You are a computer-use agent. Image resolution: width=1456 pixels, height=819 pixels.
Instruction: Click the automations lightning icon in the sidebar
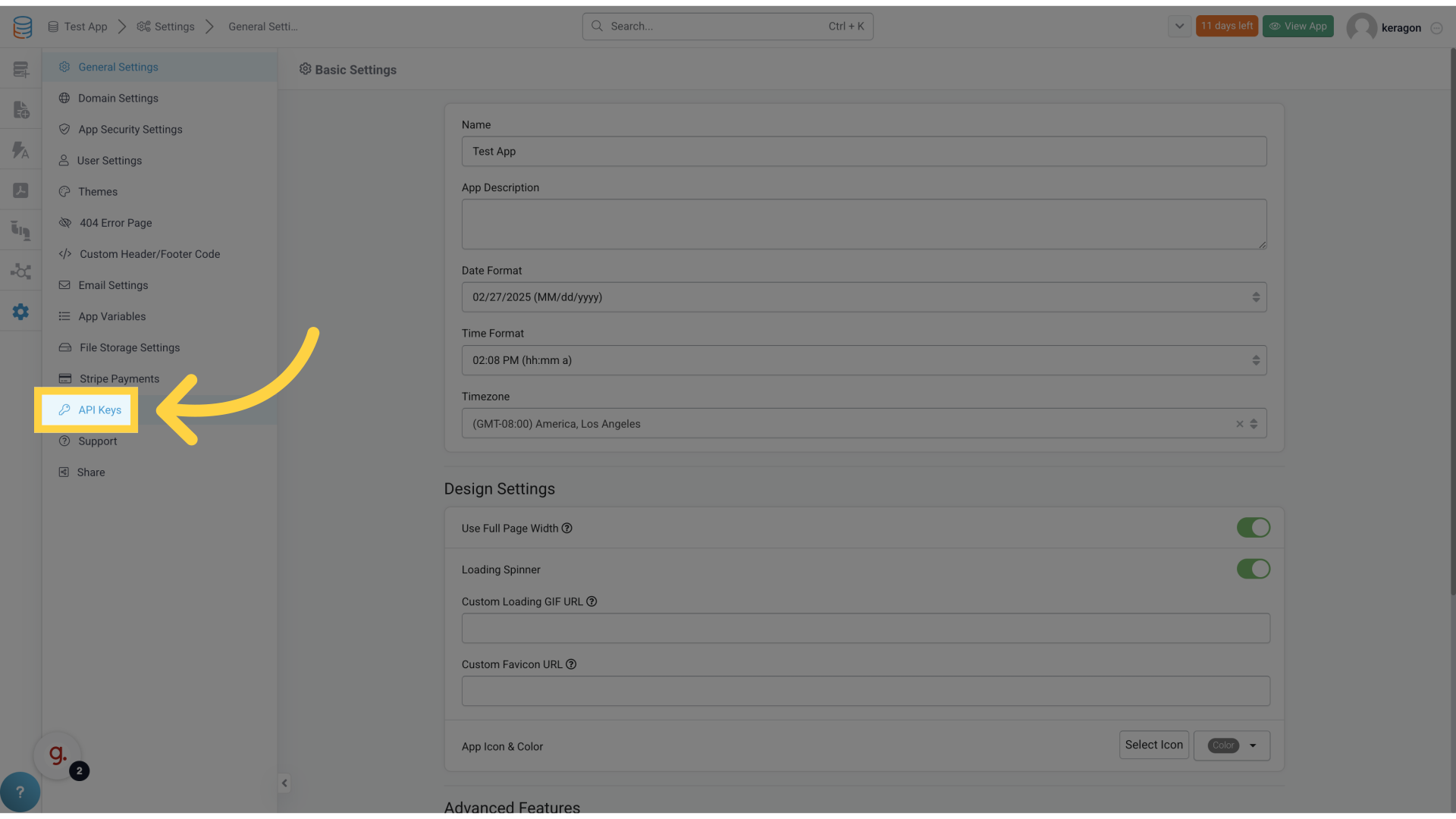(20, 149)
